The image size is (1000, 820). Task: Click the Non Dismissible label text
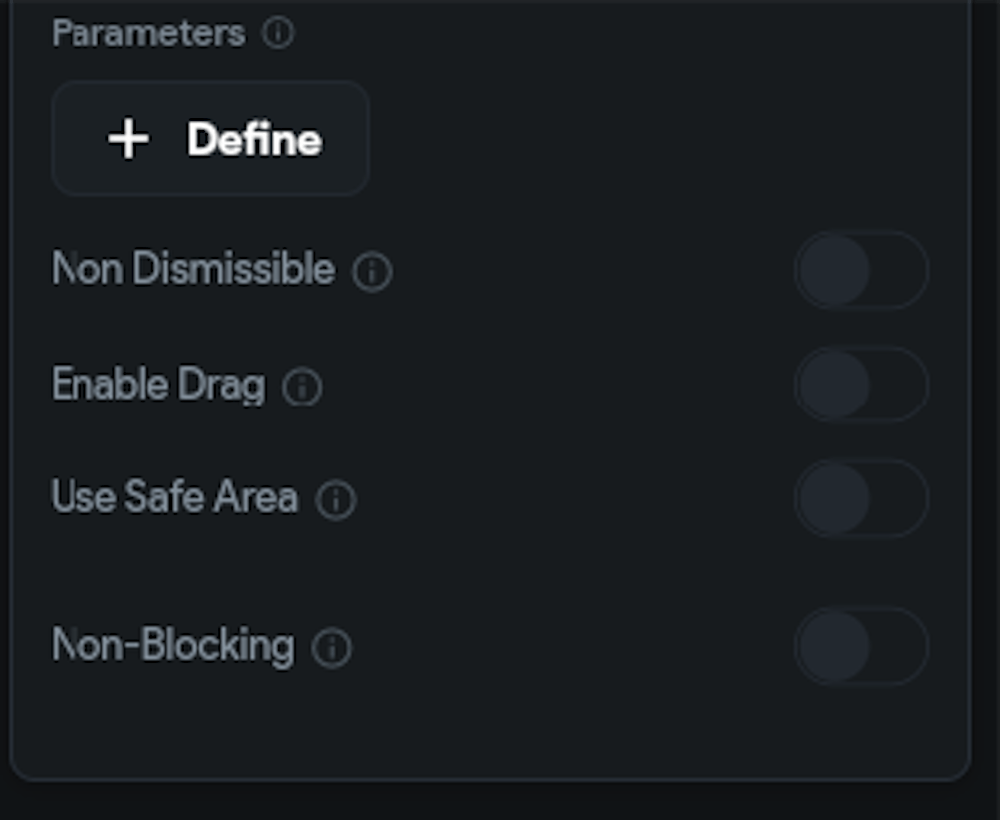tap(193, 270)
